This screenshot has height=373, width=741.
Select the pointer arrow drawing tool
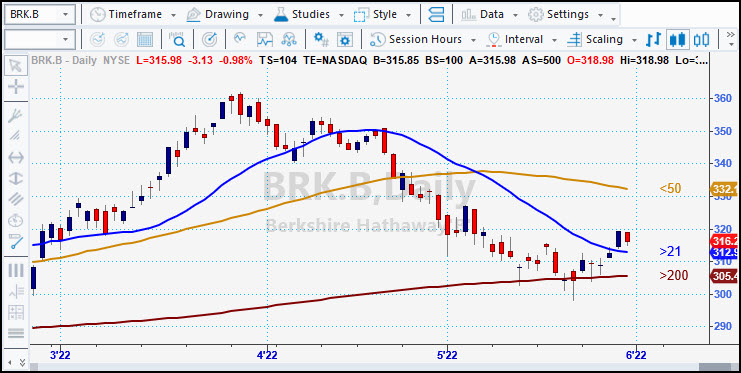16,66
